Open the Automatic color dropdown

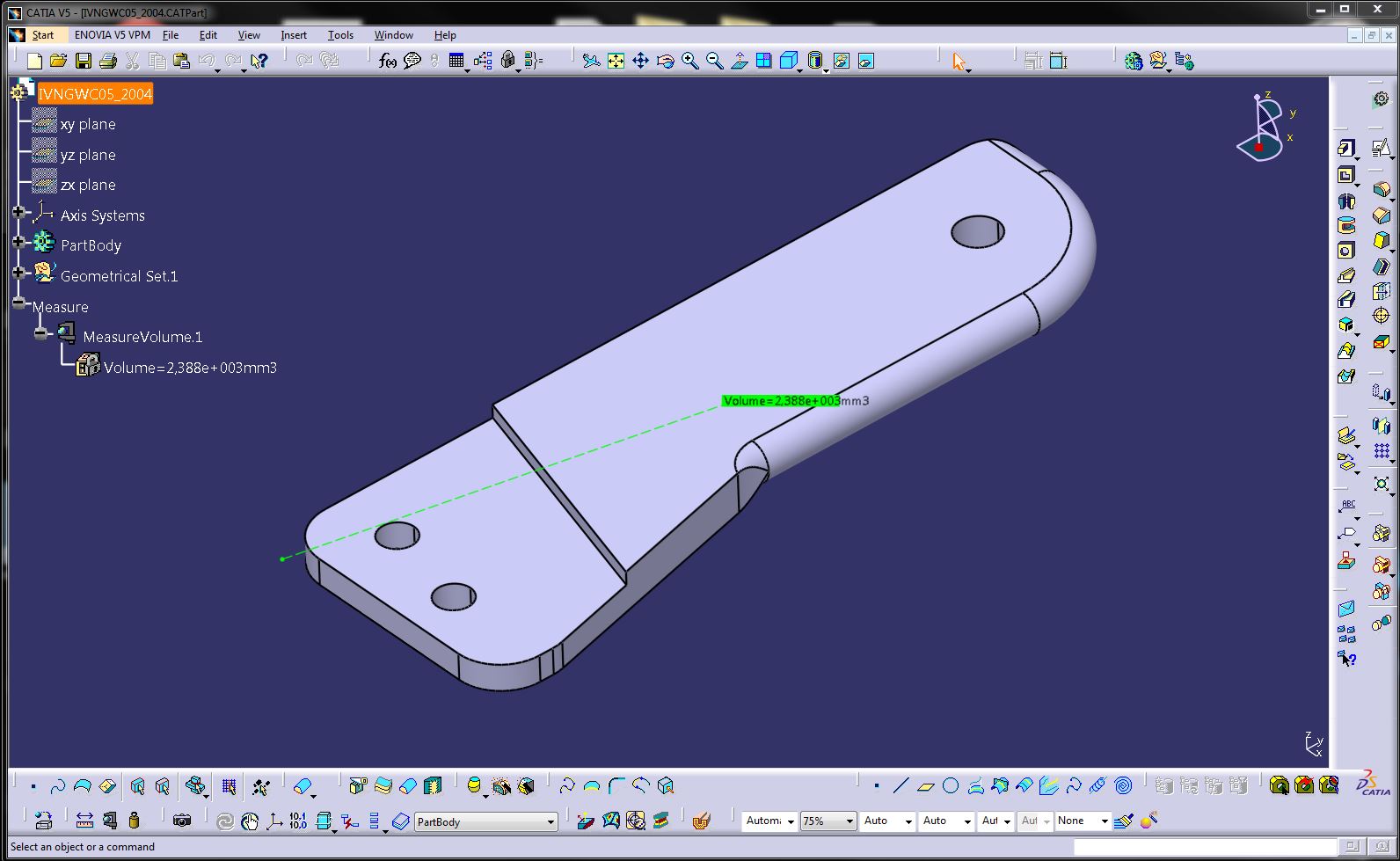(791, 821)
